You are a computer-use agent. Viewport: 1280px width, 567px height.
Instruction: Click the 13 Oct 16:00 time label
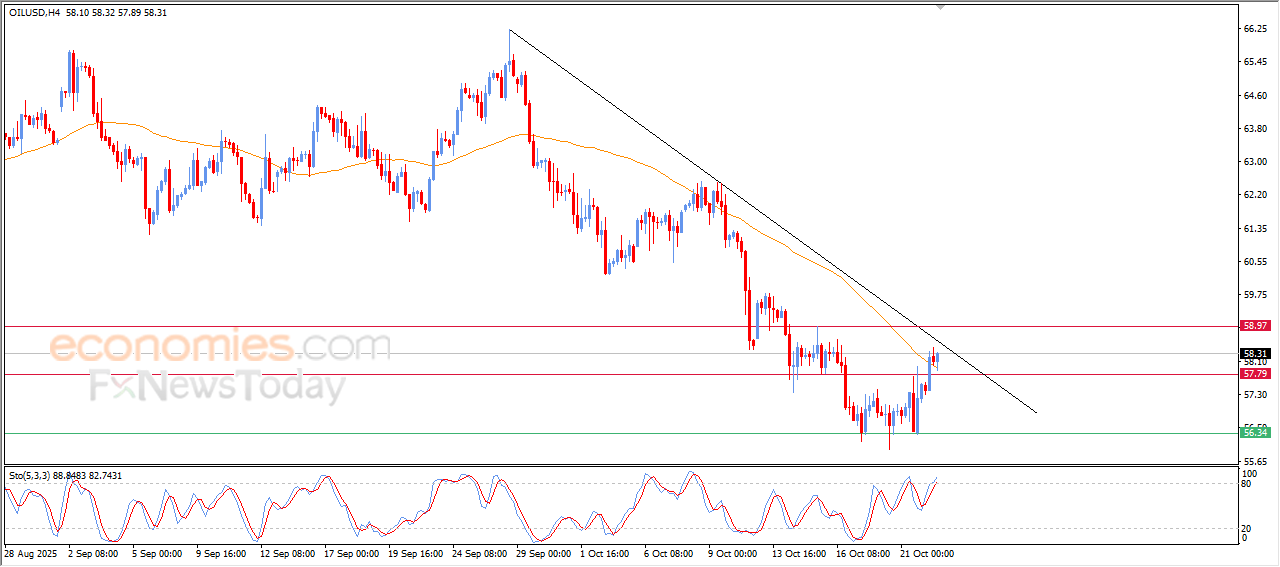click(799, 553)
